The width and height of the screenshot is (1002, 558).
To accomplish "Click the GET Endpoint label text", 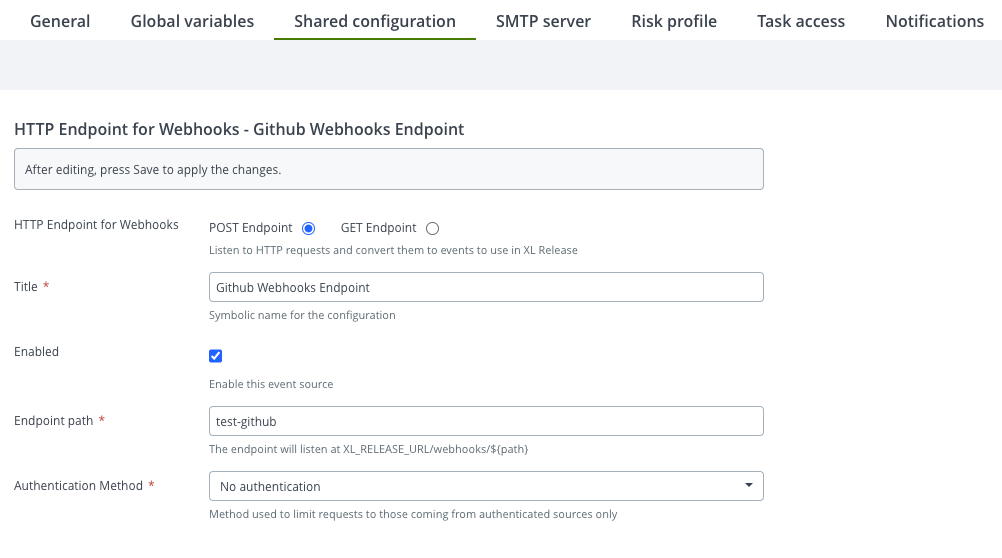I will [378, 228].
